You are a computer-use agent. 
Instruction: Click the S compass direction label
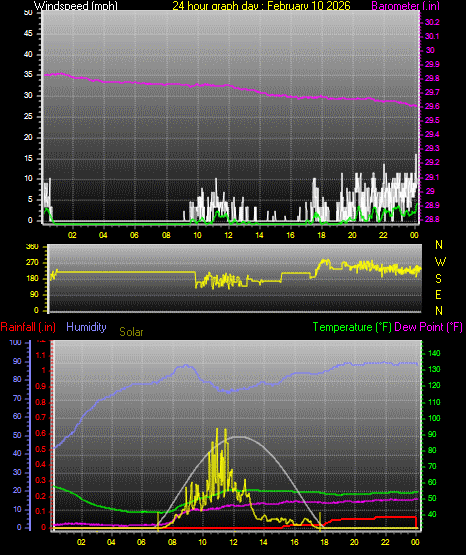tap(438, 279)
